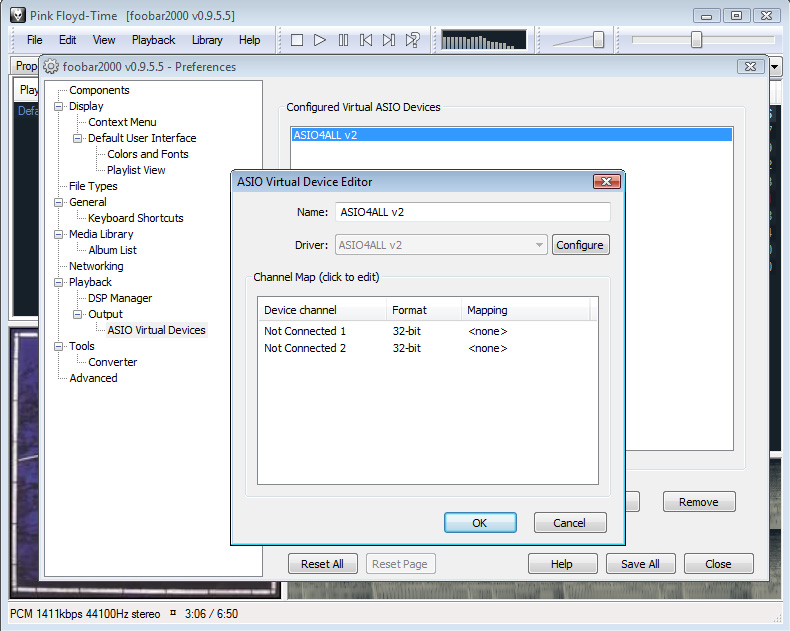The image size is (790, 631).
Task: Click Mapping <none> for Not Connected 2
Action: pyautogui.click(x=487, y=348)
